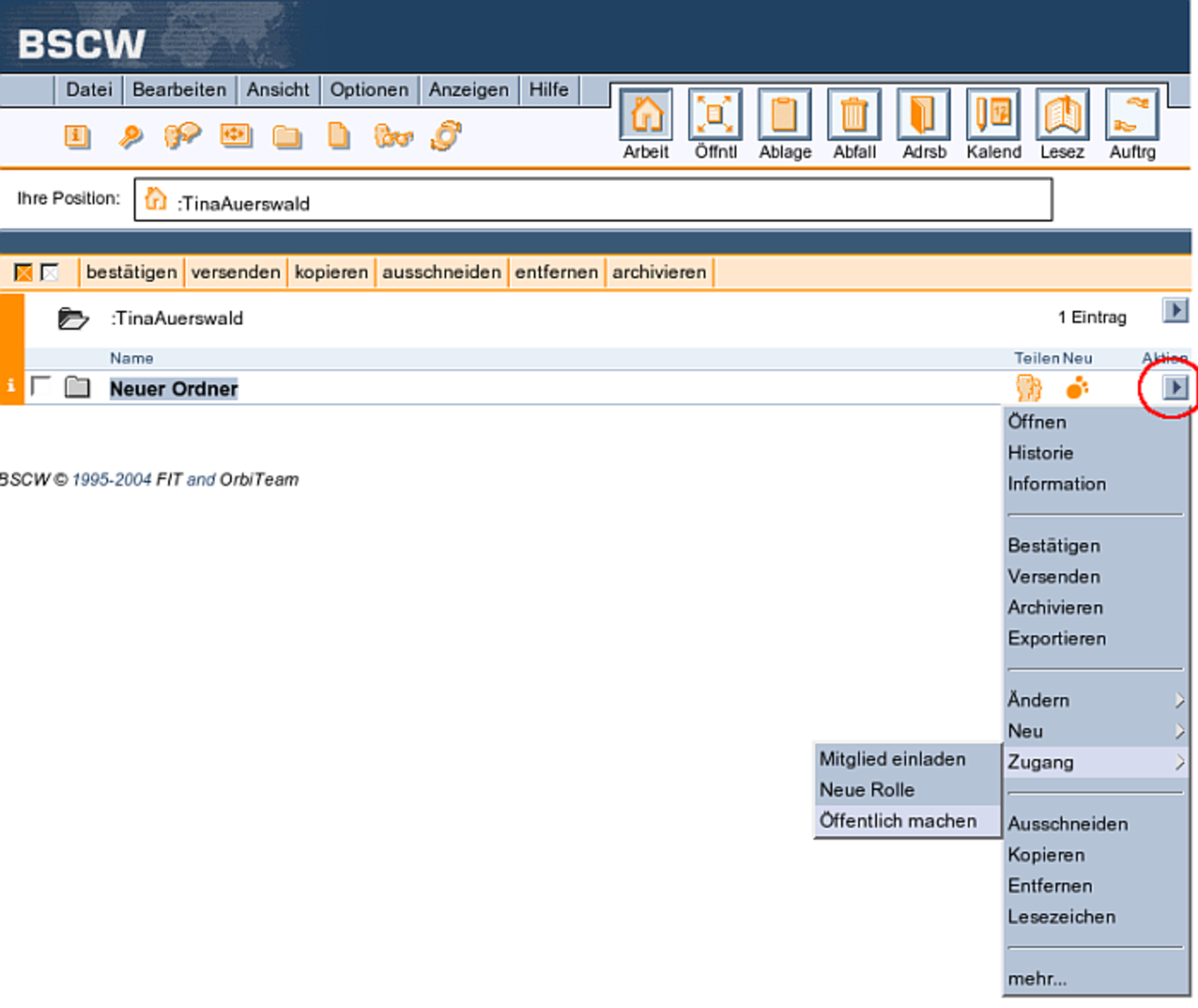The width and height of the screenshot is (1198, 1008).
Task: Click the versenden action button
Action: (235, 272)
